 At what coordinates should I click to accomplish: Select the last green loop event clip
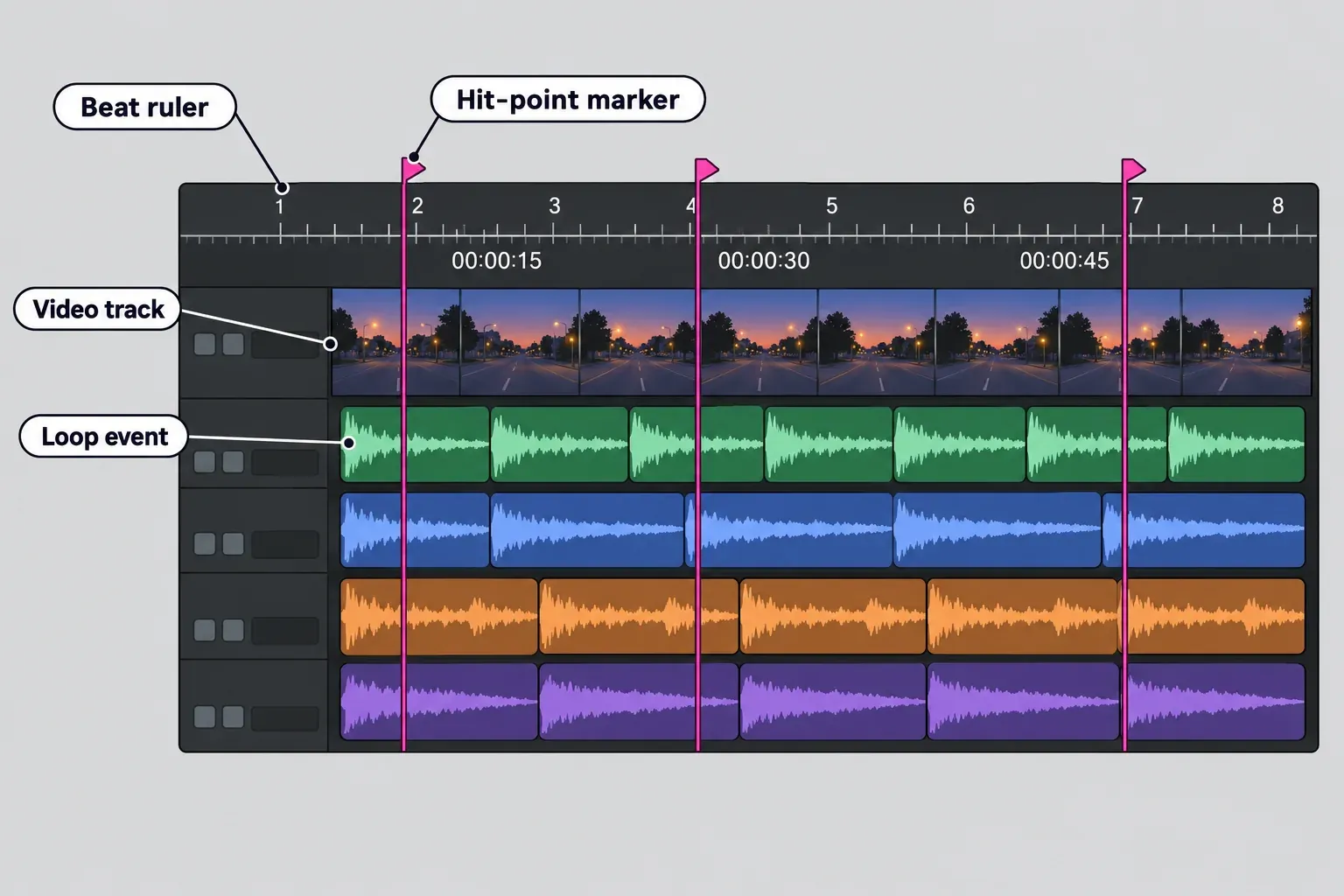click(x=1236, y=444)
